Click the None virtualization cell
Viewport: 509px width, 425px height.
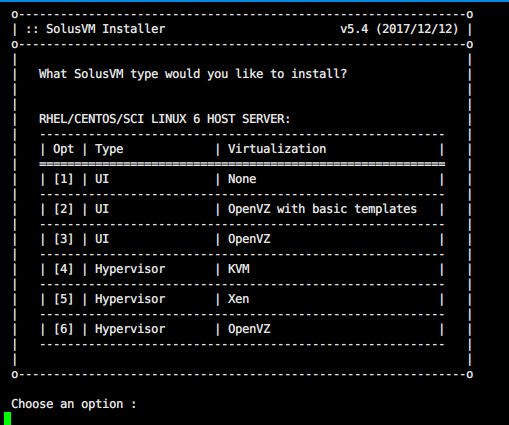click(x=242, y=179)
